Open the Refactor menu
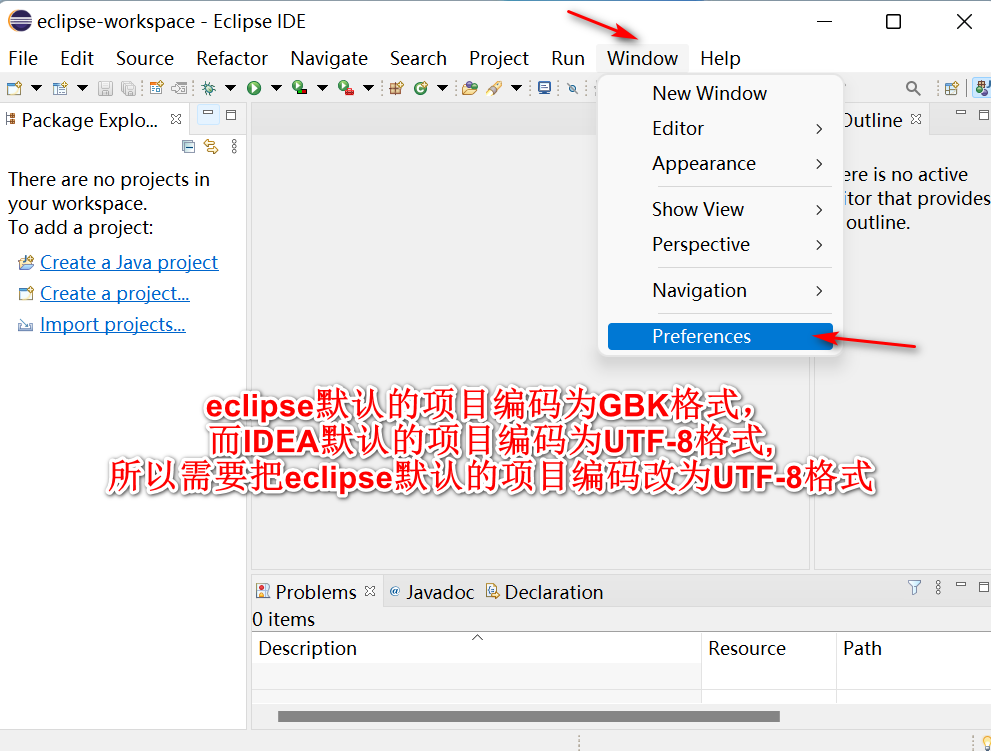The height and width of the screenshot is (751, 991). 232,58
